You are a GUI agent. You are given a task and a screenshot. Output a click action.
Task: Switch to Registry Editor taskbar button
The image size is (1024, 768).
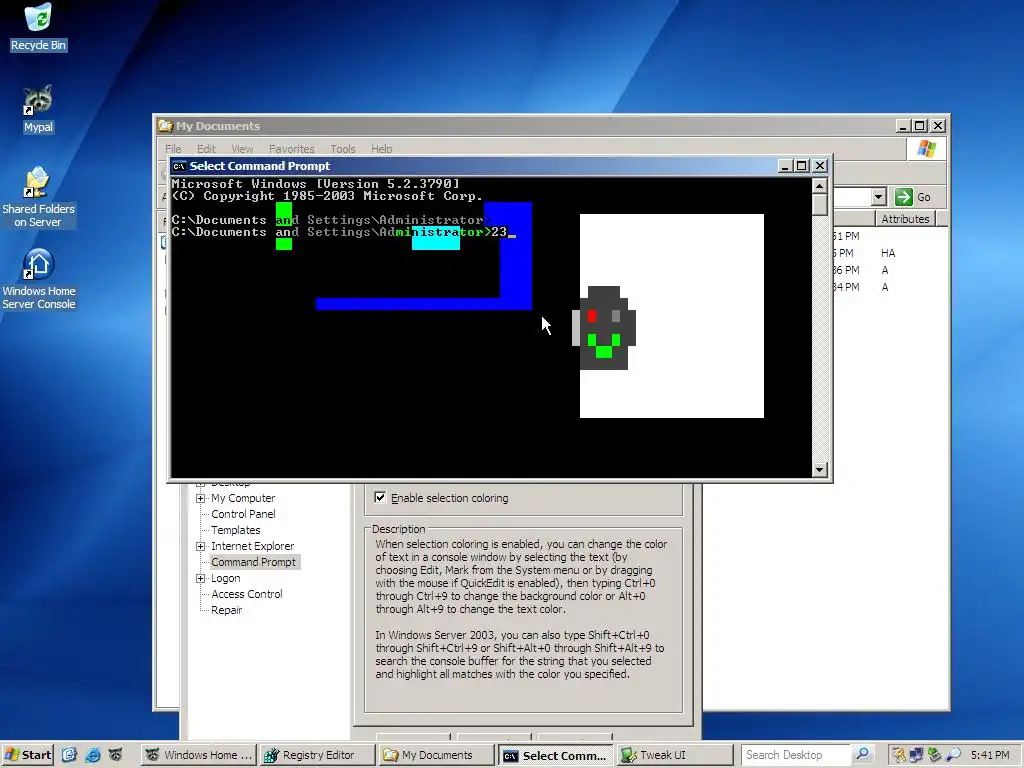[317, 755]
